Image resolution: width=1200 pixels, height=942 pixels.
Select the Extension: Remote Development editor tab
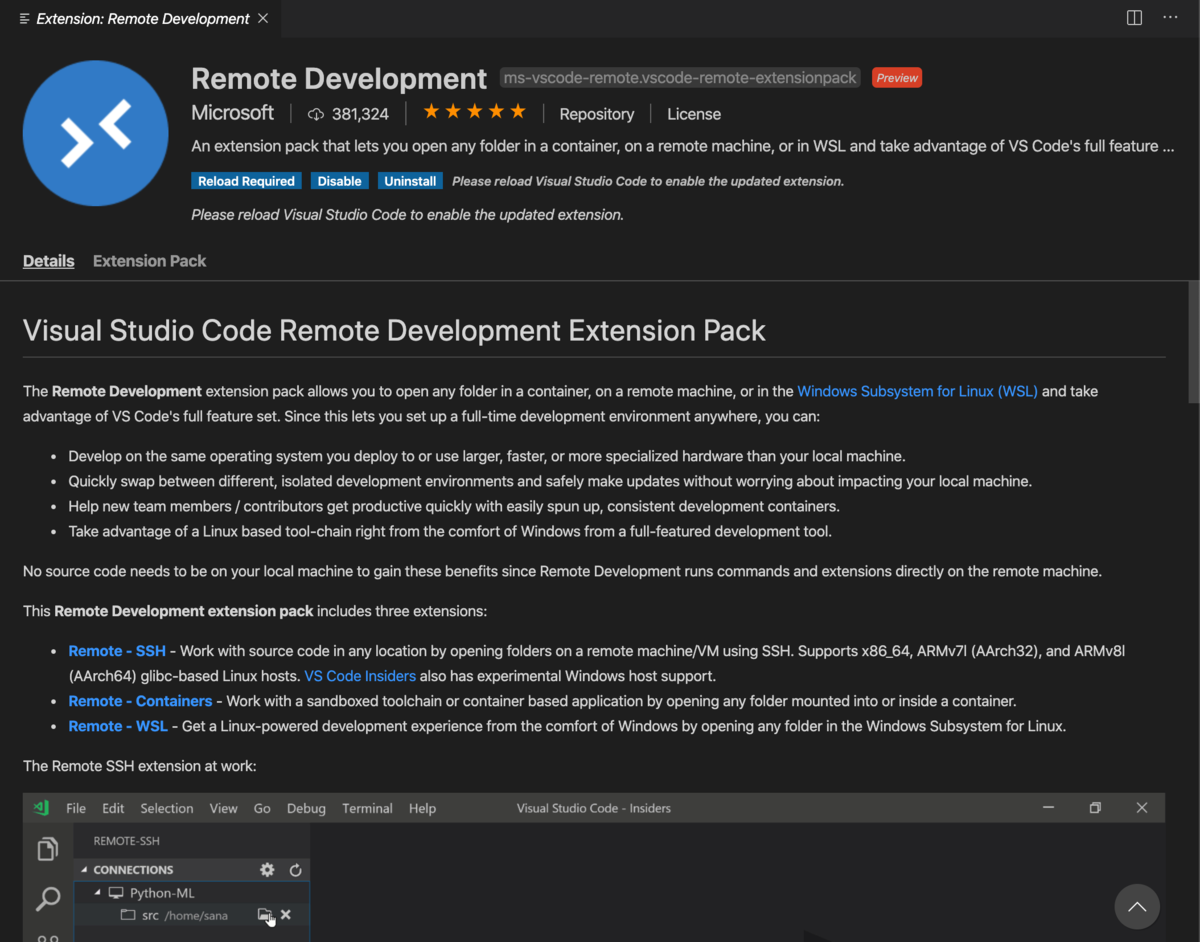point(140,18)
